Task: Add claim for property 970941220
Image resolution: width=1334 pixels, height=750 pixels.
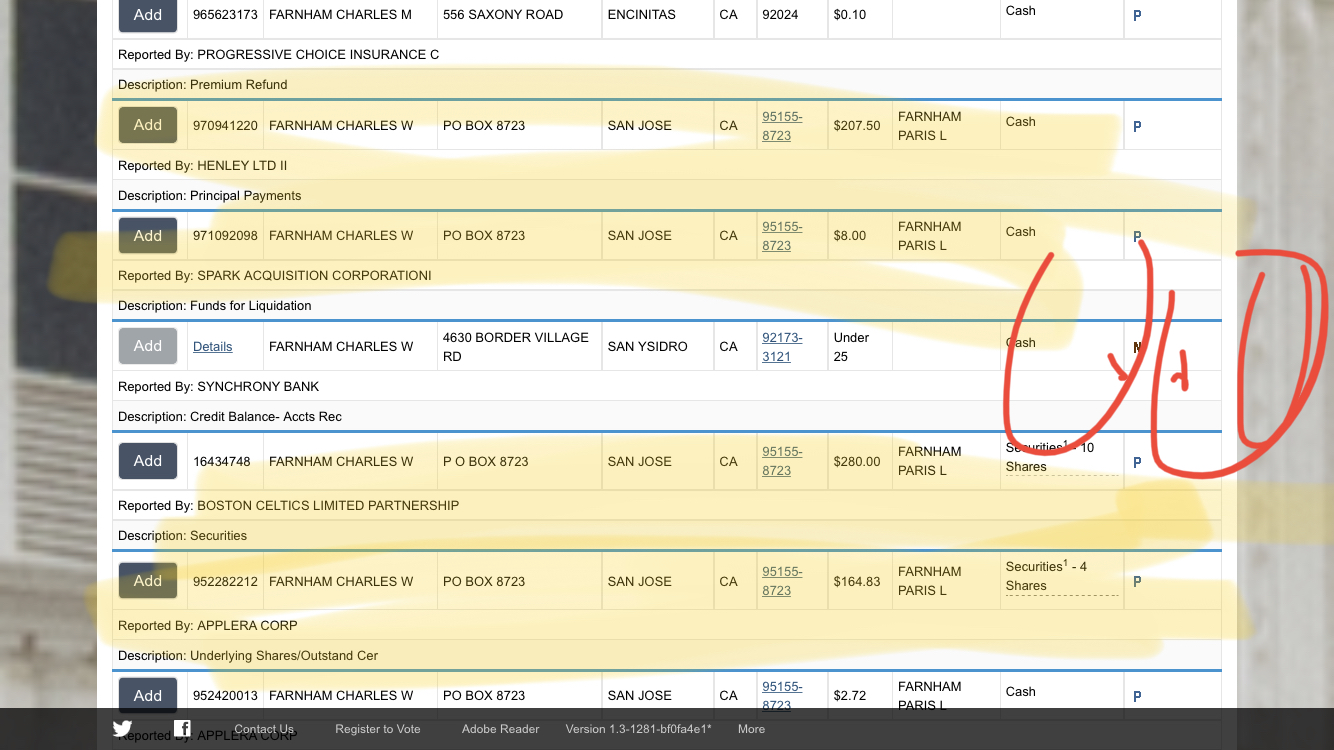Action: (x=148, y=125)
